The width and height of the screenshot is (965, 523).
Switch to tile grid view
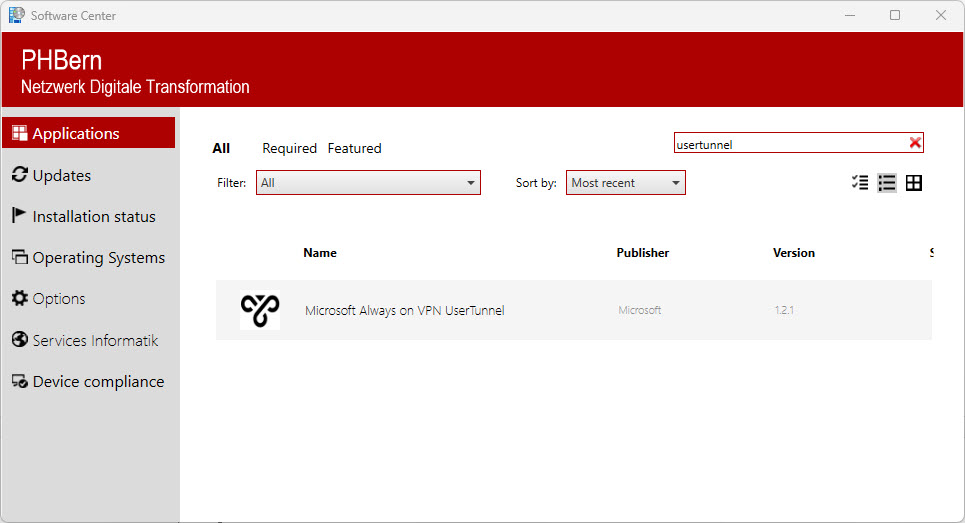click(x=913, y=183)
